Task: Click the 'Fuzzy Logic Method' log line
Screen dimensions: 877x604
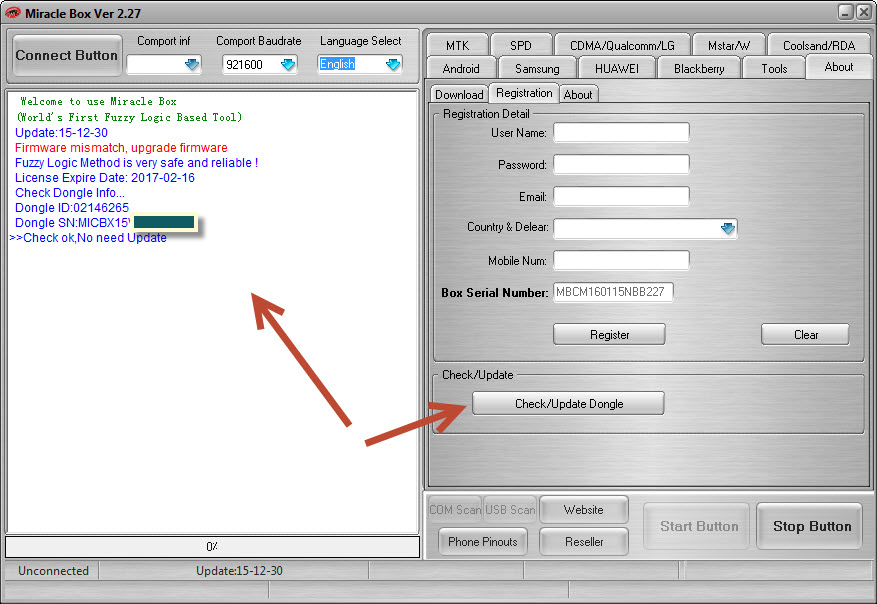Action: (136, 163)
